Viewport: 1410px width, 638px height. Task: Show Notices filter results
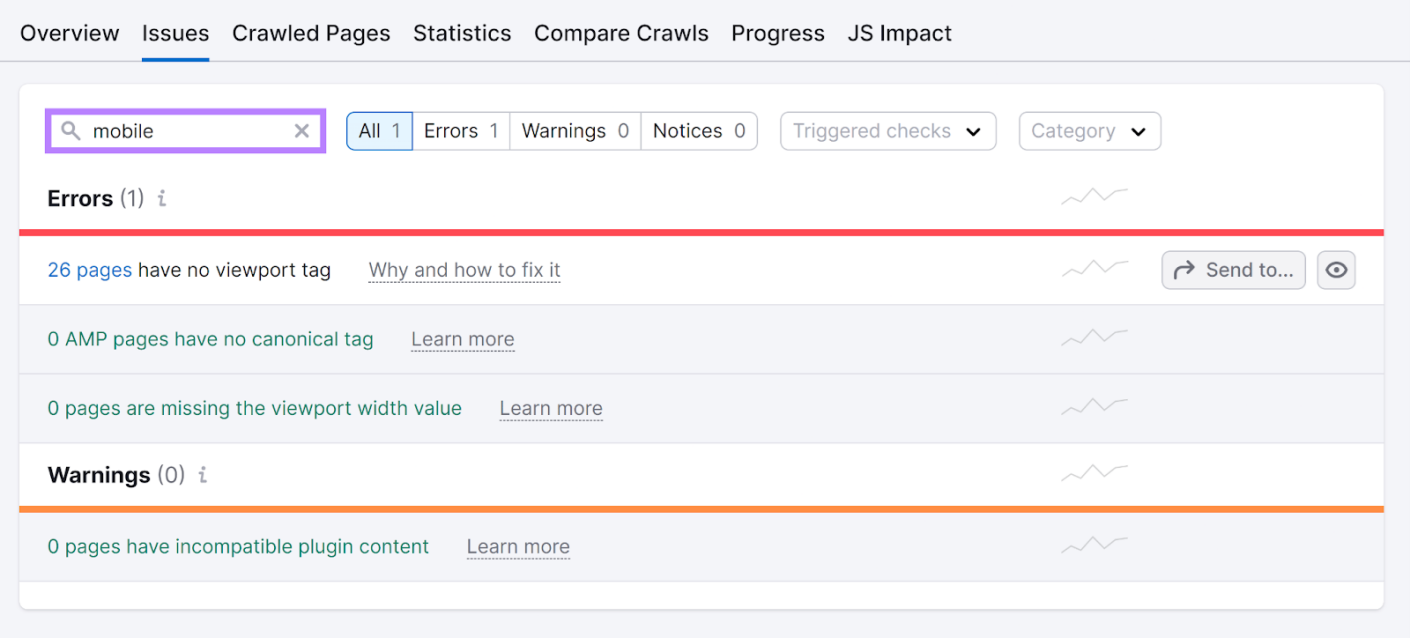click(699, 131)
